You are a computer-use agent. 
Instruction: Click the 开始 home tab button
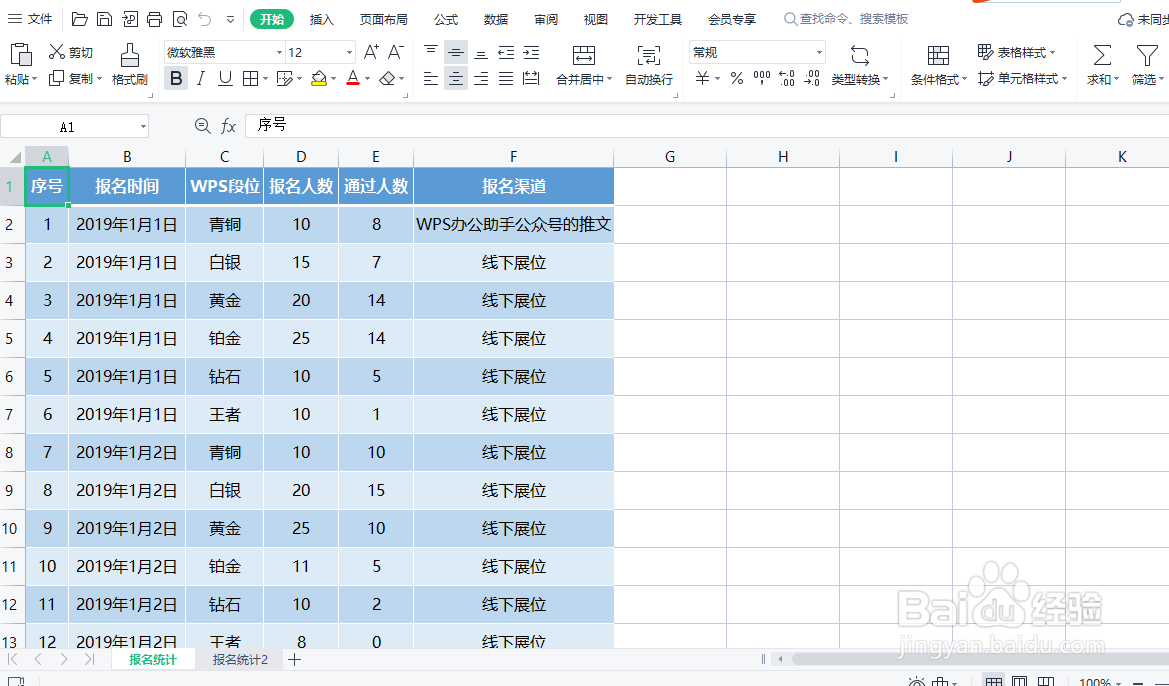tap(272, 19)
